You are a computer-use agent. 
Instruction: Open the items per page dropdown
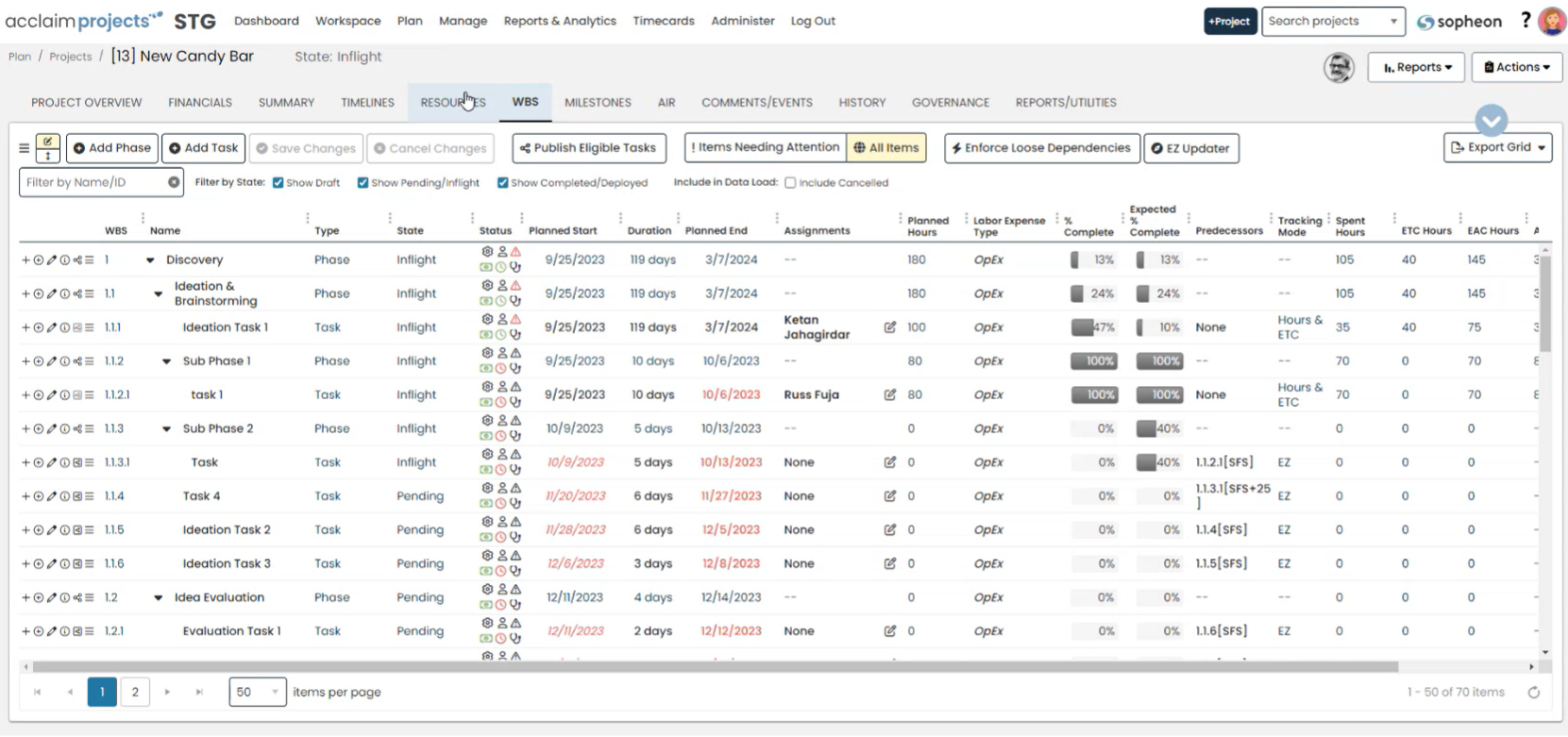point(257,693)
